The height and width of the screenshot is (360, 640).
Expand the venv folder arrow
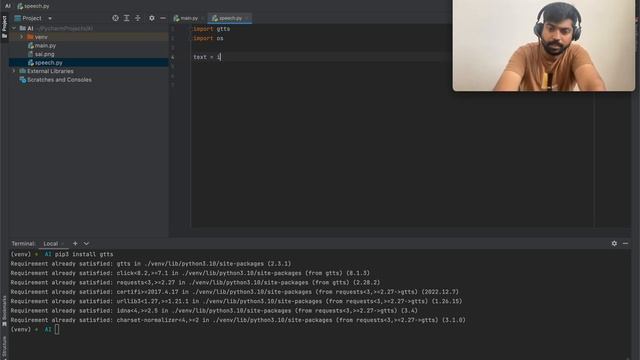tap(22, 37)
